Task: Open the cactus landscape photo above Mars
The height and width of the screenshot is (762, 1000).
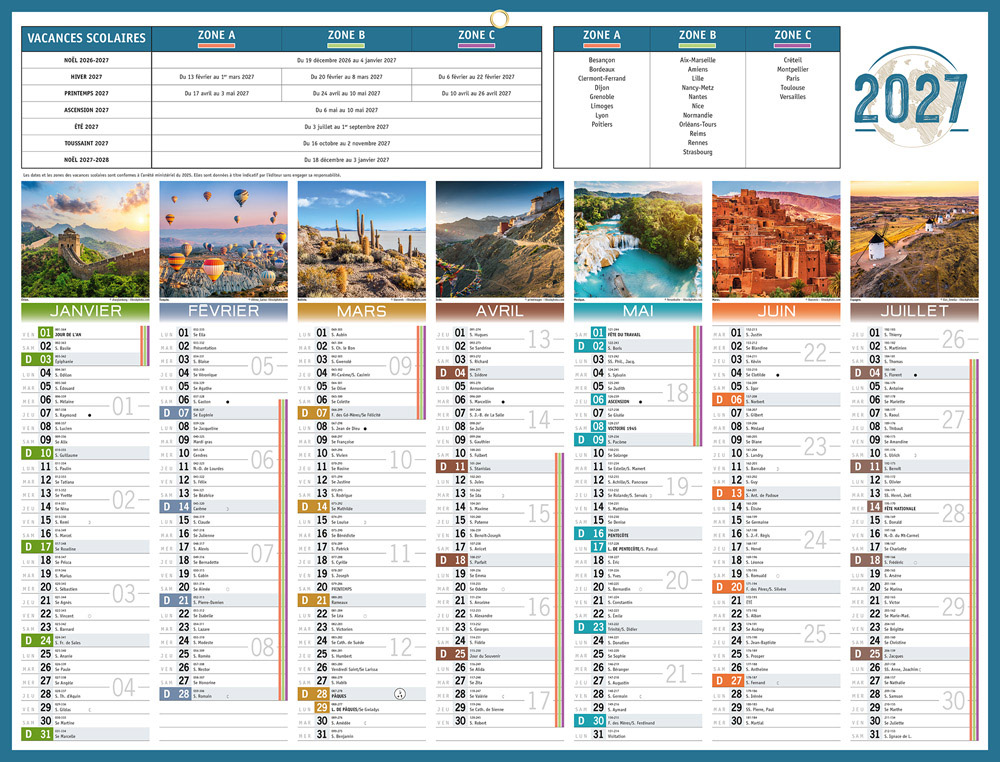Action: pos(362,240)
